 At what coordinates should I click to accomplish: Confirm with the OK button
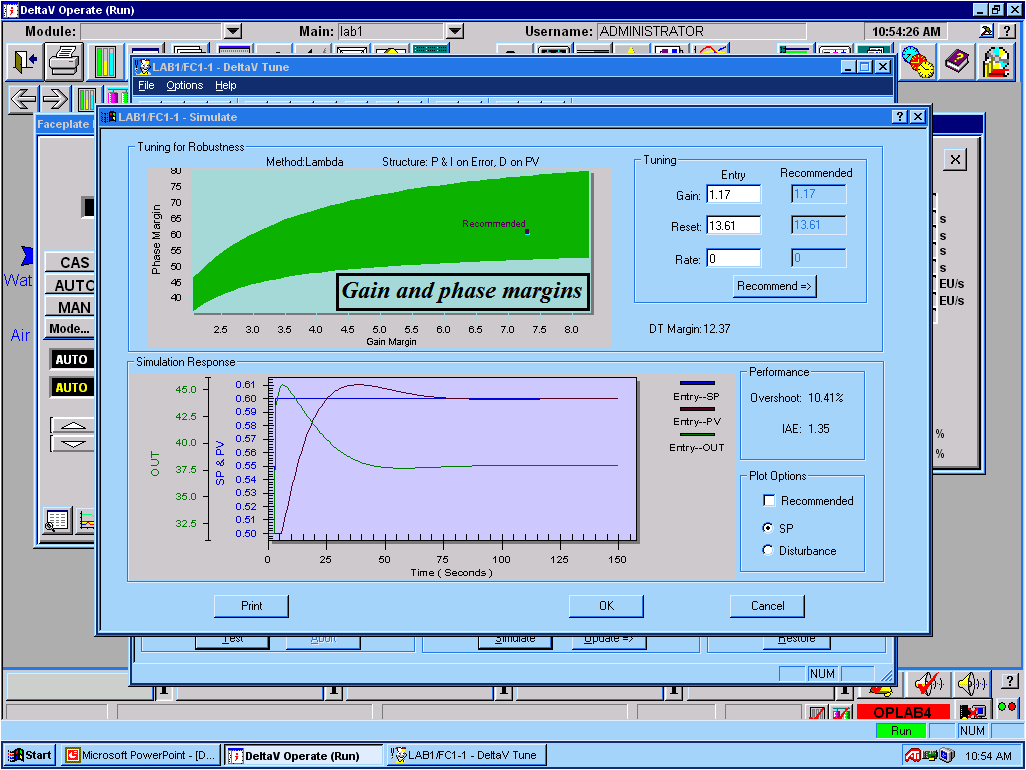[607, 606]
